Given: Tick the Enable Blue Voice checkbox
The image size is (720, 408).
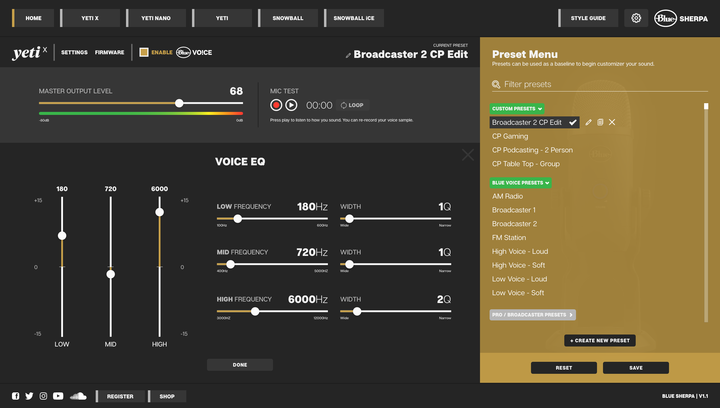Looking at the screenshot, I should click(x=144, y=52).
